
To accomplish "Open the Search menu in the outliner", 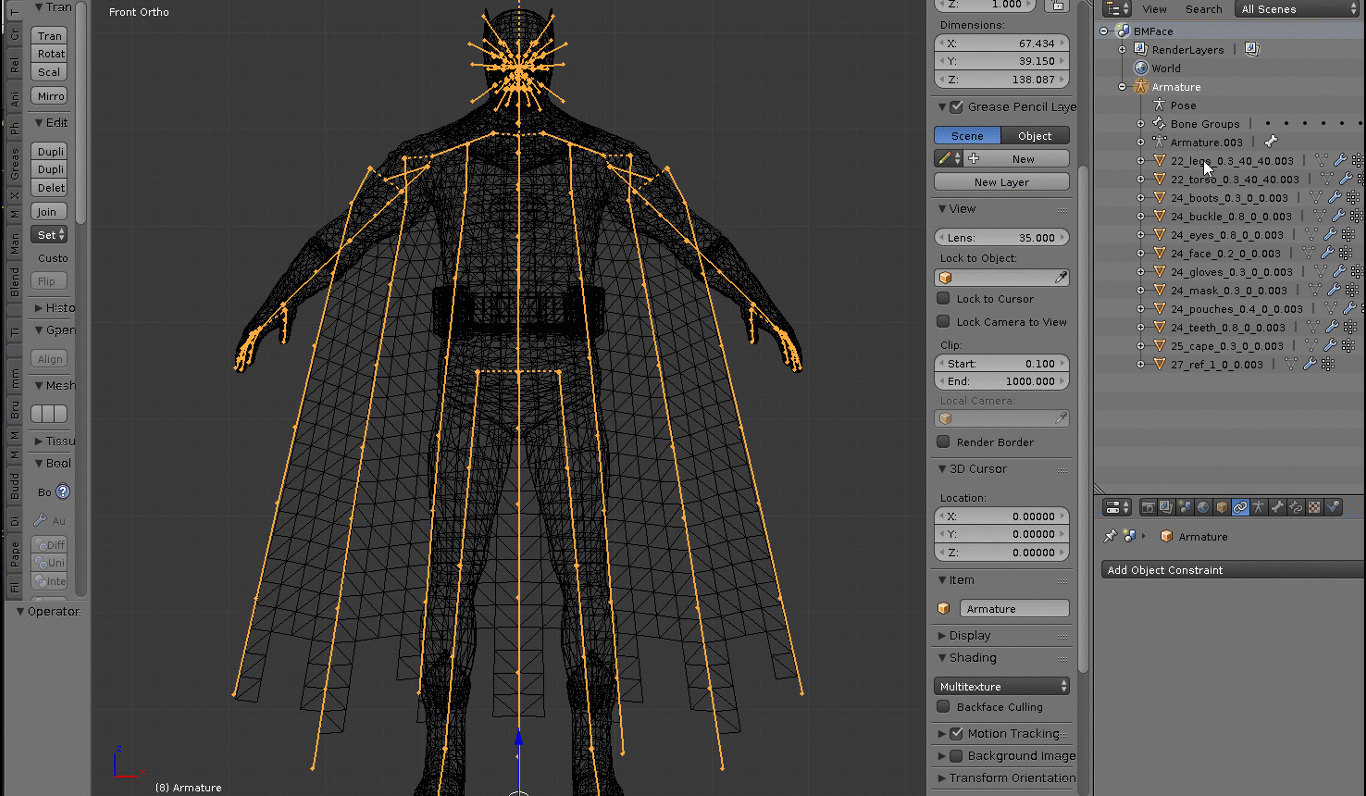I will point(1203,9).
